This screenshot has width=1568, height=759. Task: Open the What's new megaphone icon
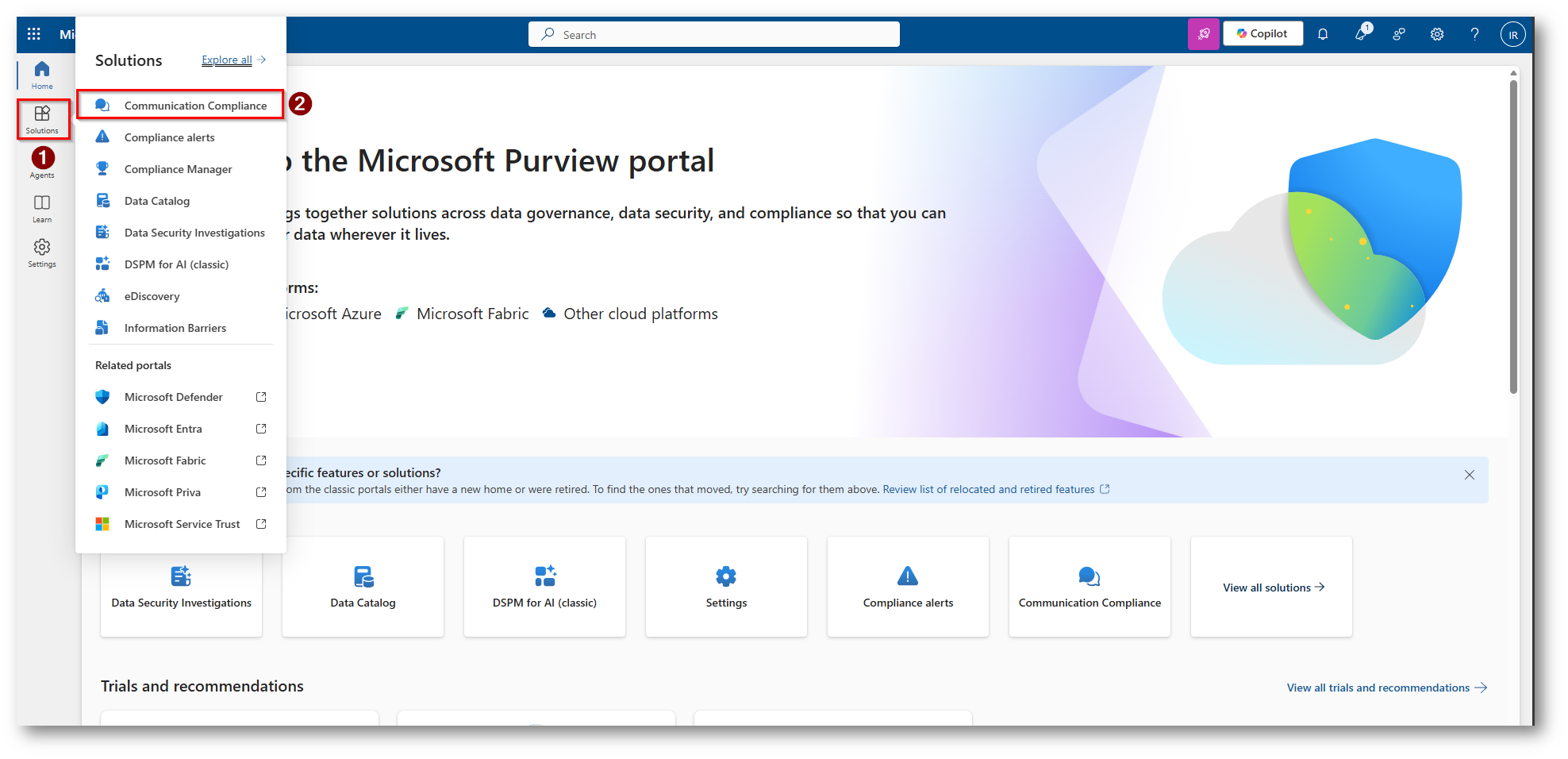pyautogui.click(x=1362, y=33)
